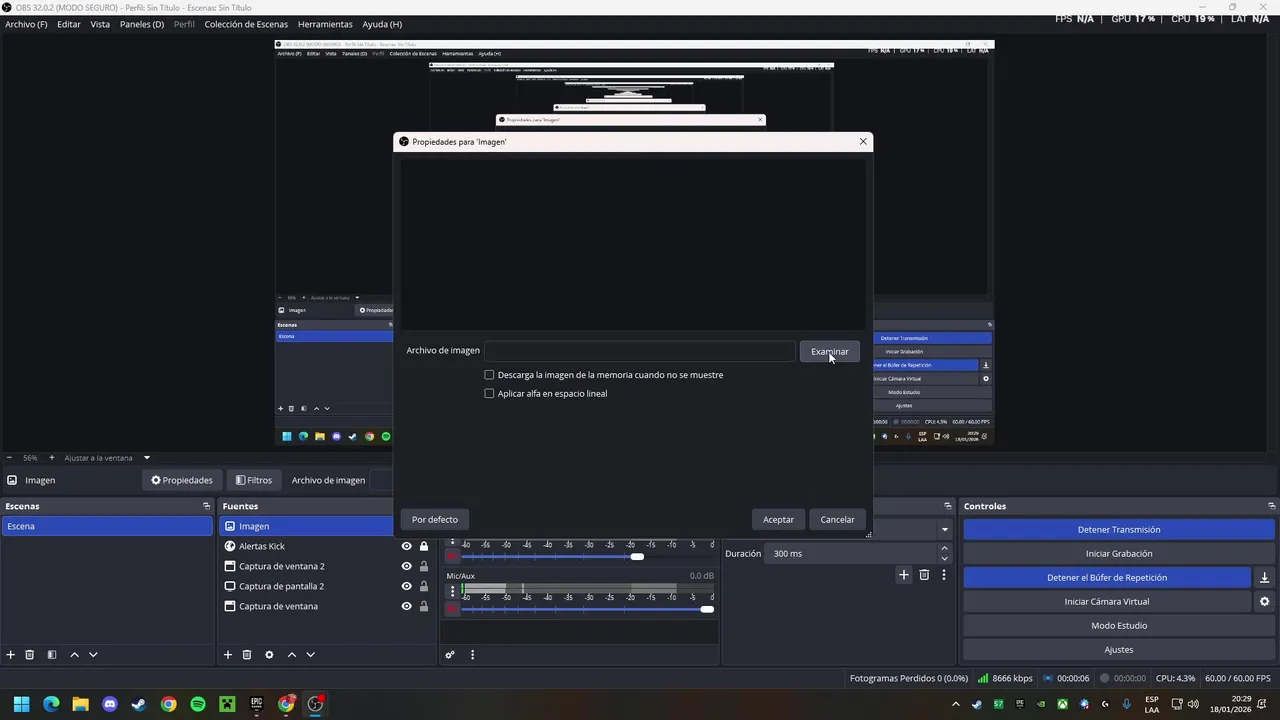The height and width of the screenshot is (720, 1280).
Task: Open the Paneles menu
Action: 142,24
